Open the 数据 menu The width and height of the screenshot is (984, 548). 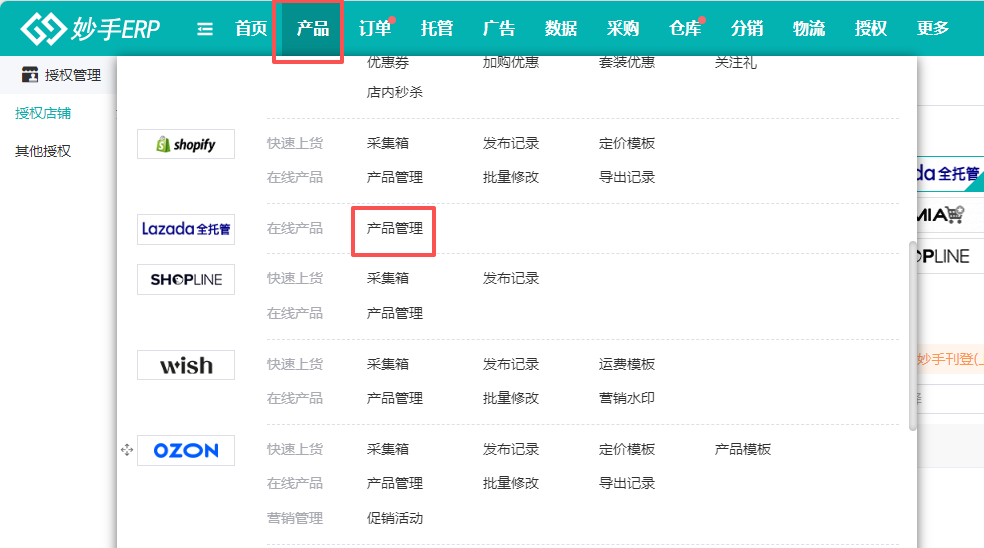click(x=561, y=28)
